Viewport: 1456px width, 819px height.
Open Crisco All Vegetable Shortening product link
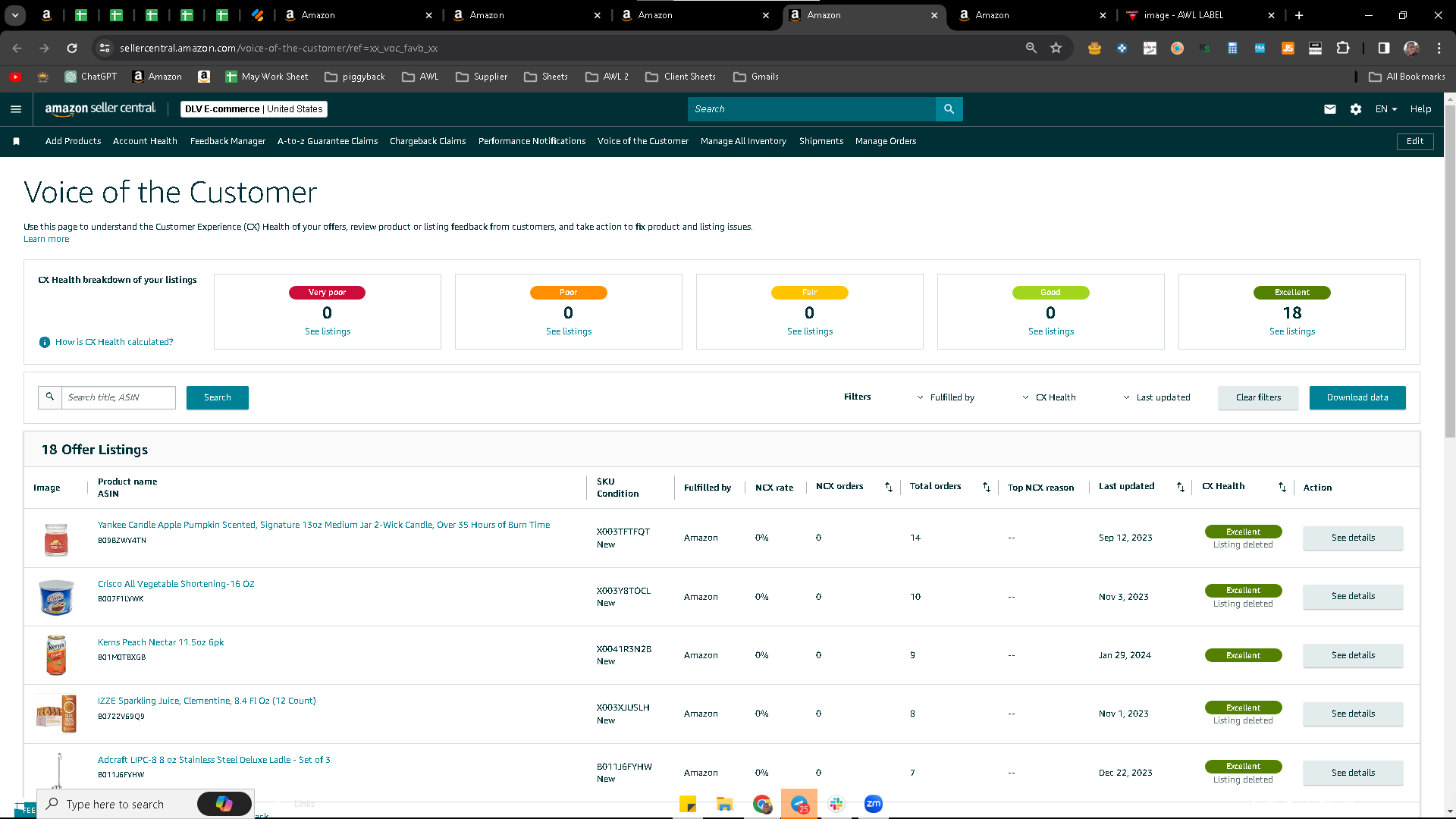tap(176, 584)
